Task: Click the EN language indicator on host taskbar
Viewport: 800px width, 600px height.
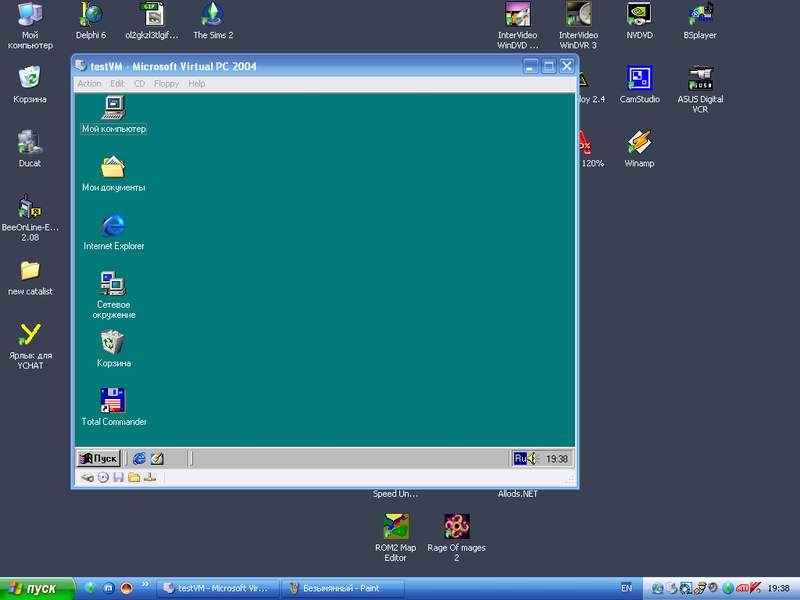Action: pos(626,588)
